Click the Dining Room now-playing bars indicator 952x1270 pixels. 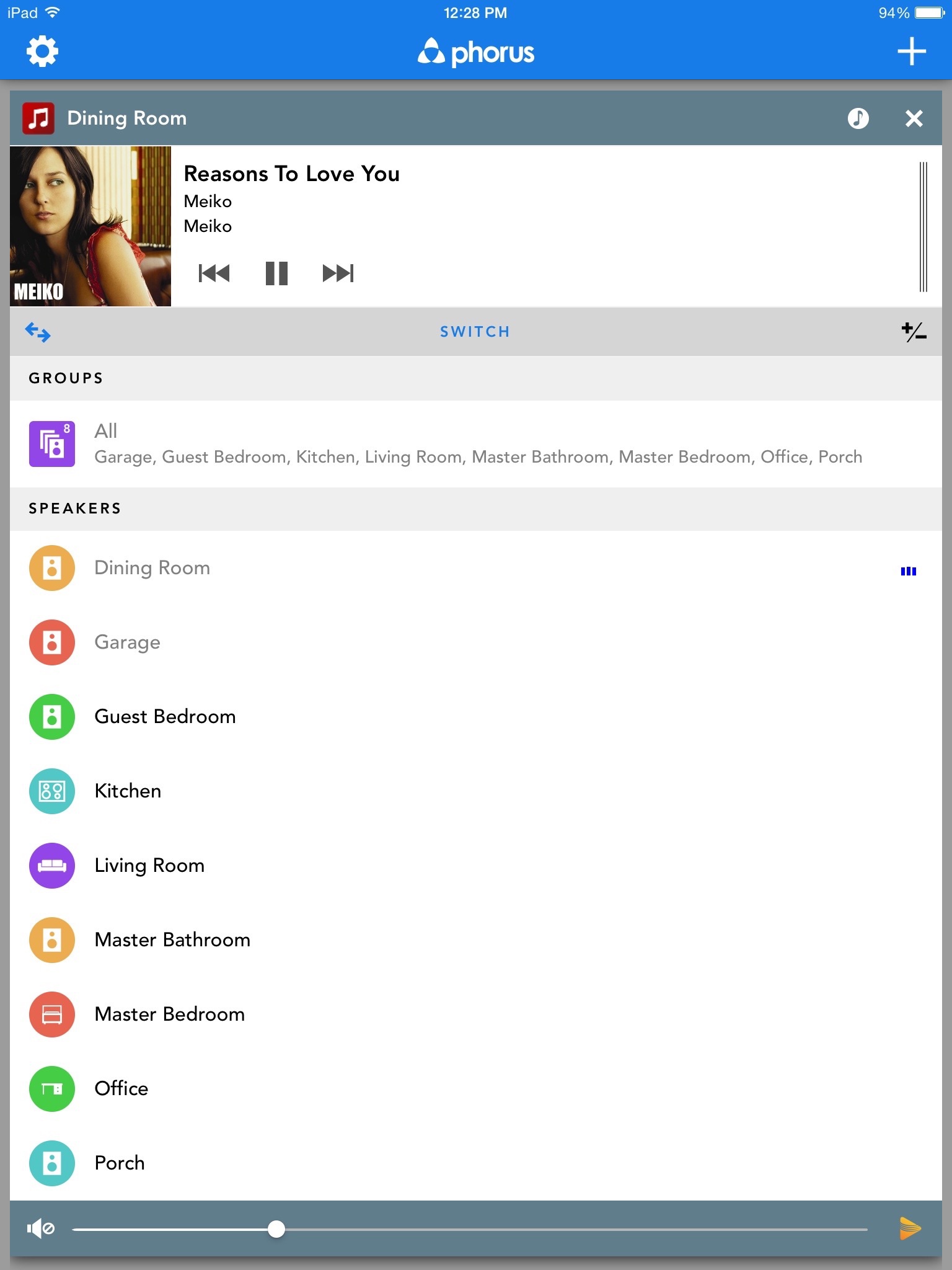tap(908, 571)
